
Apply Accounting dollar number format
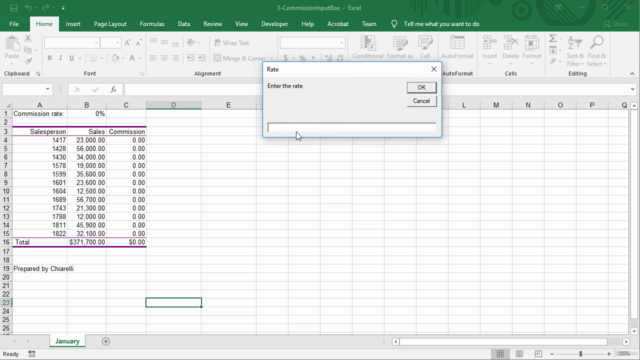coord(286,58)
